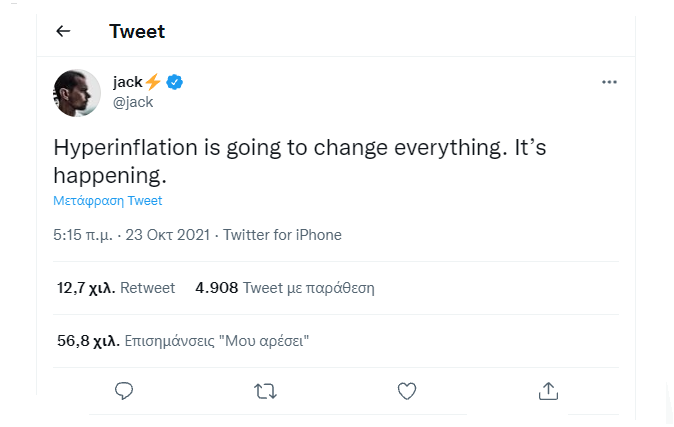This screenshot has width=674, height=427.
Task: Click the share upload icon
Action: [547, 389]
